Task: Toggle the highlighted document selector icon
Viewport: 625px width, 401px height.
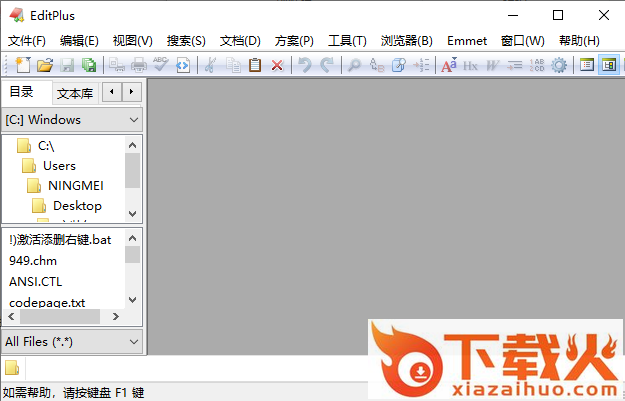Action: pyautogui.click(x=609, y=65)
